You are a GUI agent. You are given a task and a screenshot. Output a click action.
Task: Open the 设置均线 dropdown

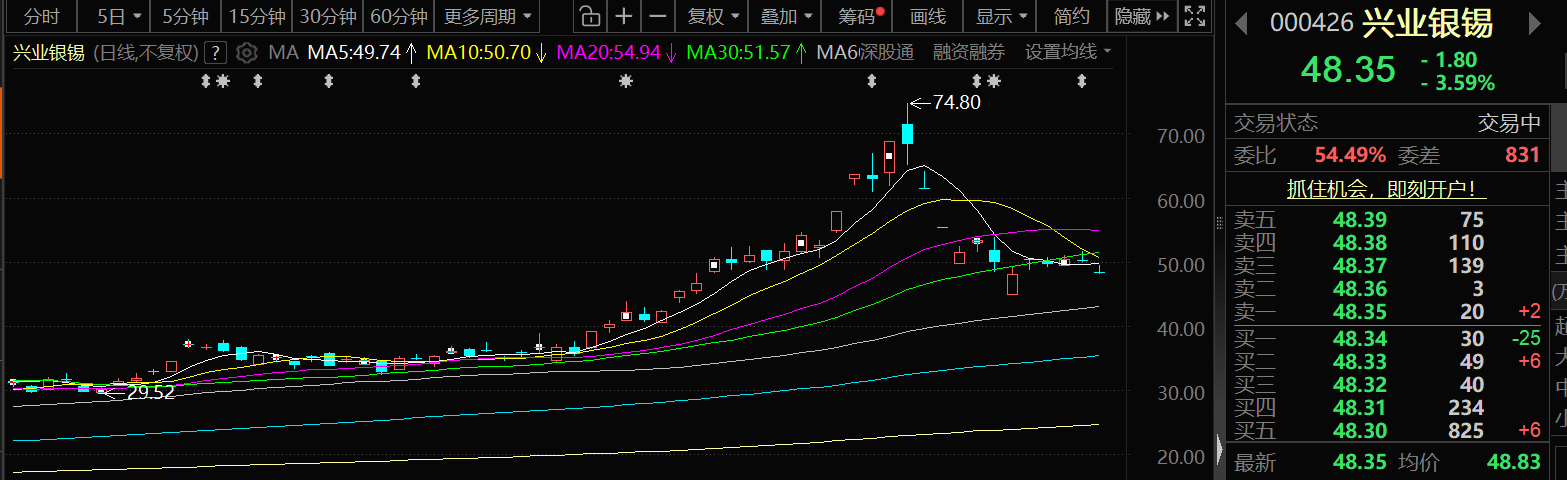pos(1067,52)
